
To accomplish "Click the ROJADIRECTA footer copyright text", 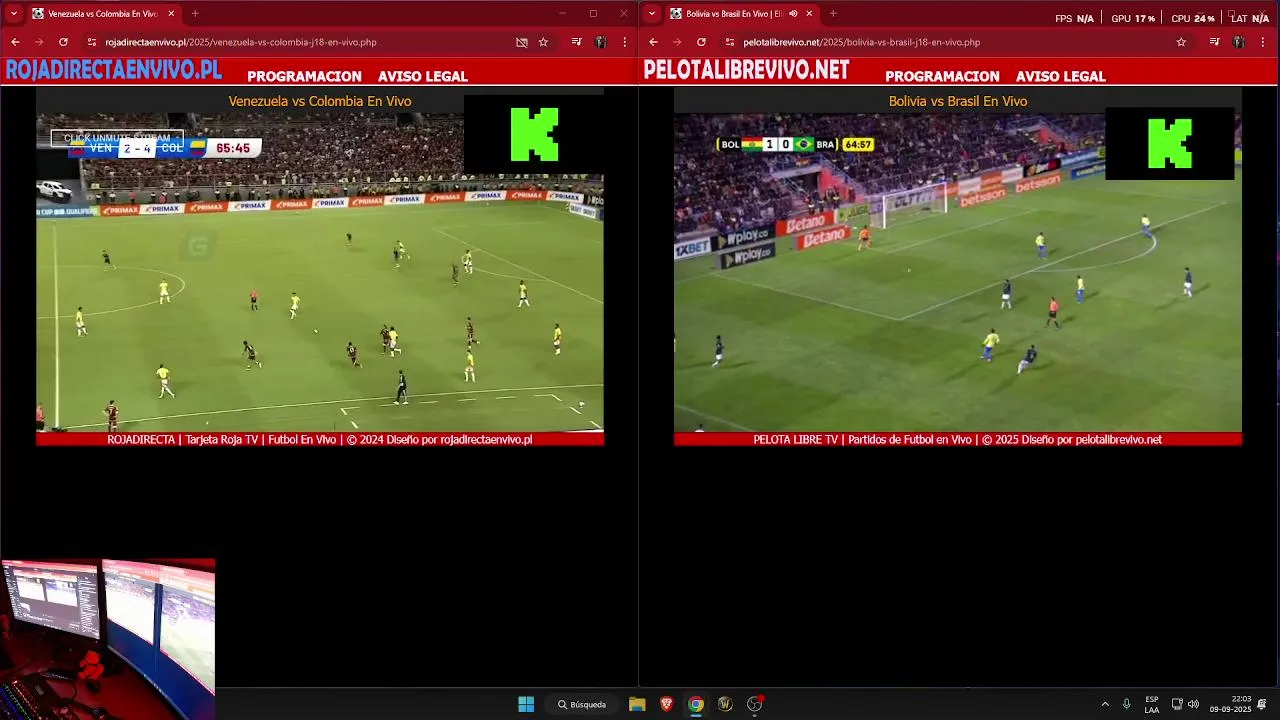I will pos(320,439).
